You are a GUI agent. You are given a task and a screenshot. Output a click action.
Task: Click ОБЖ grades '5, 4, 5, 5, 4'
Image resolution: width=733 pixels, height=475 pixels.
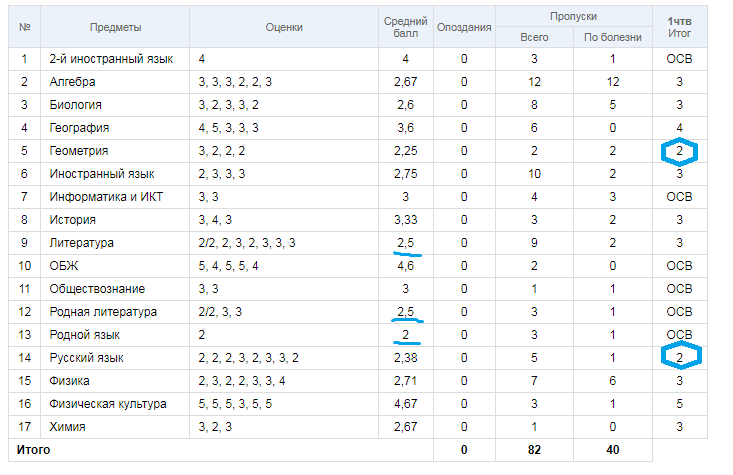[229, 266]
